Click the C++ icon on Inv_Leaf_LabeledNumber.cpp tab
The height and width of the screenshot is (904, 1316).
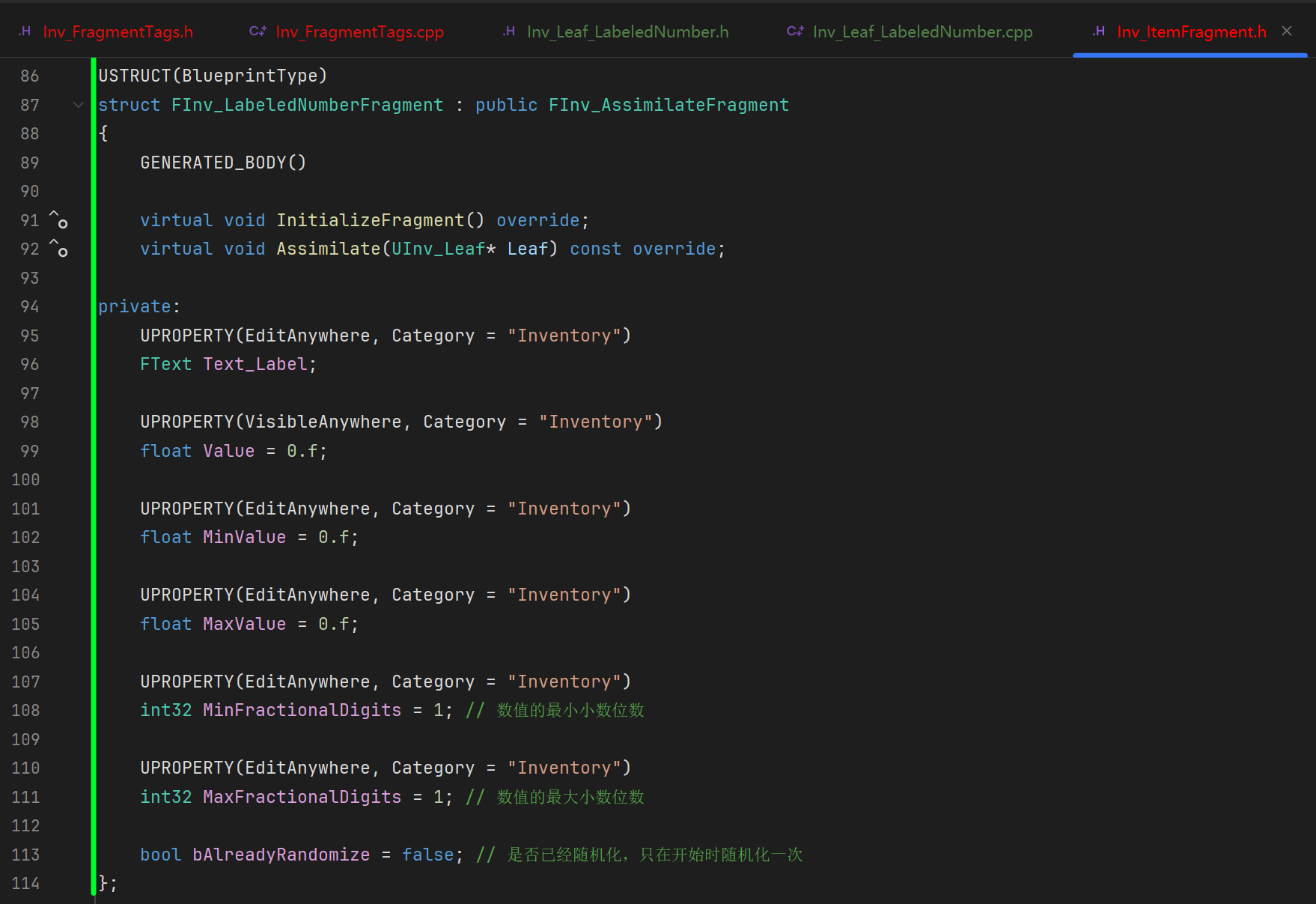(x=795, y=31)
